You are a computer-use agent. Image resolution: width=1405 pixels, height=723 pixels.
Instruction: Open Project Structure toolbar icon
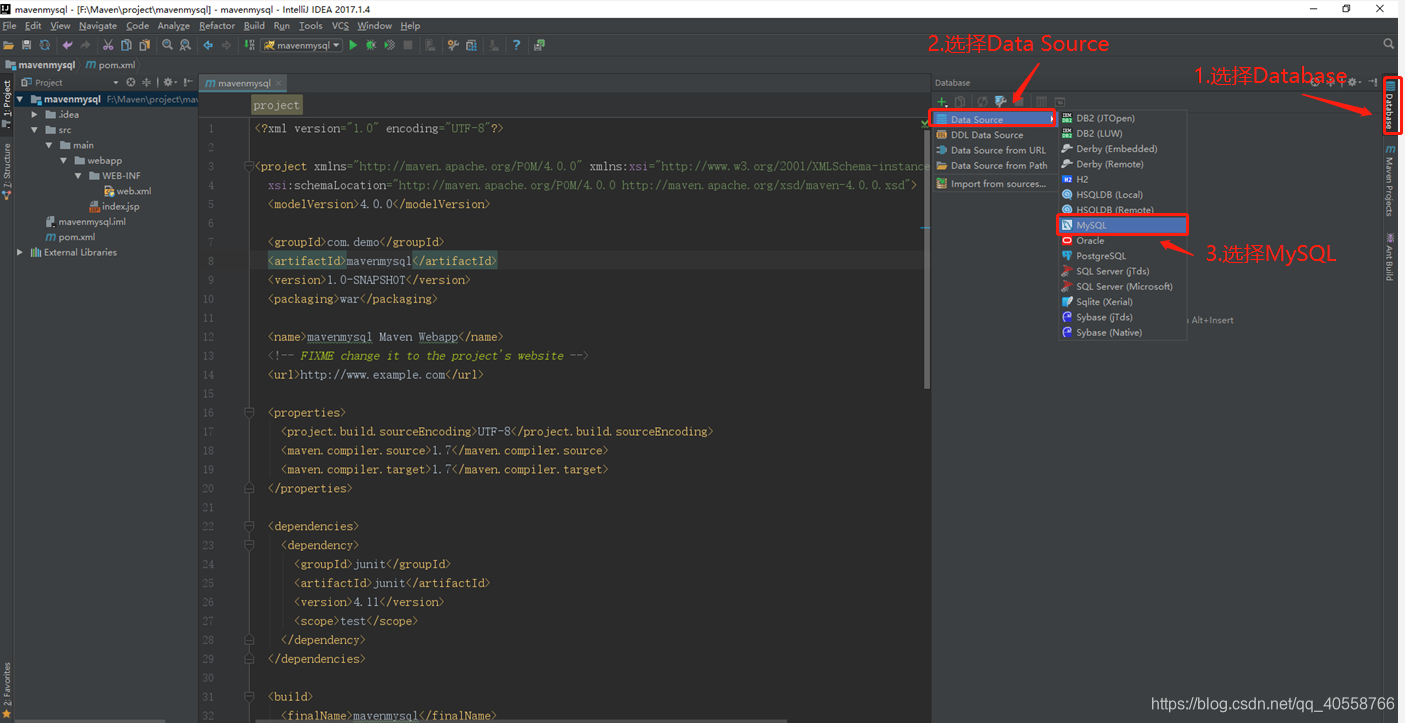[x=471, y=45]
